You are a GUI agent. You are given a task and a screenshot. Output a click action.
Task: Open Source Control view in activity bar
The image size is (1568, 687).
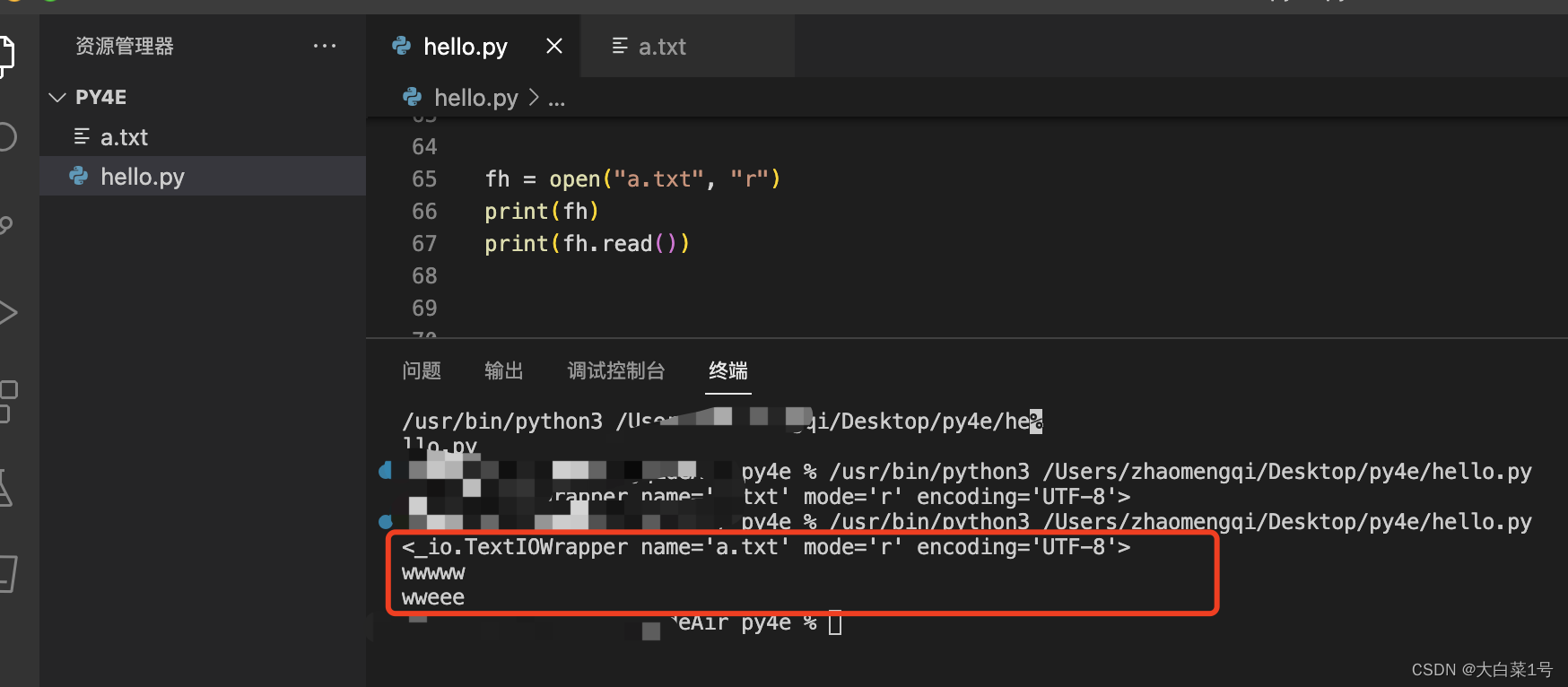point(7,225)
